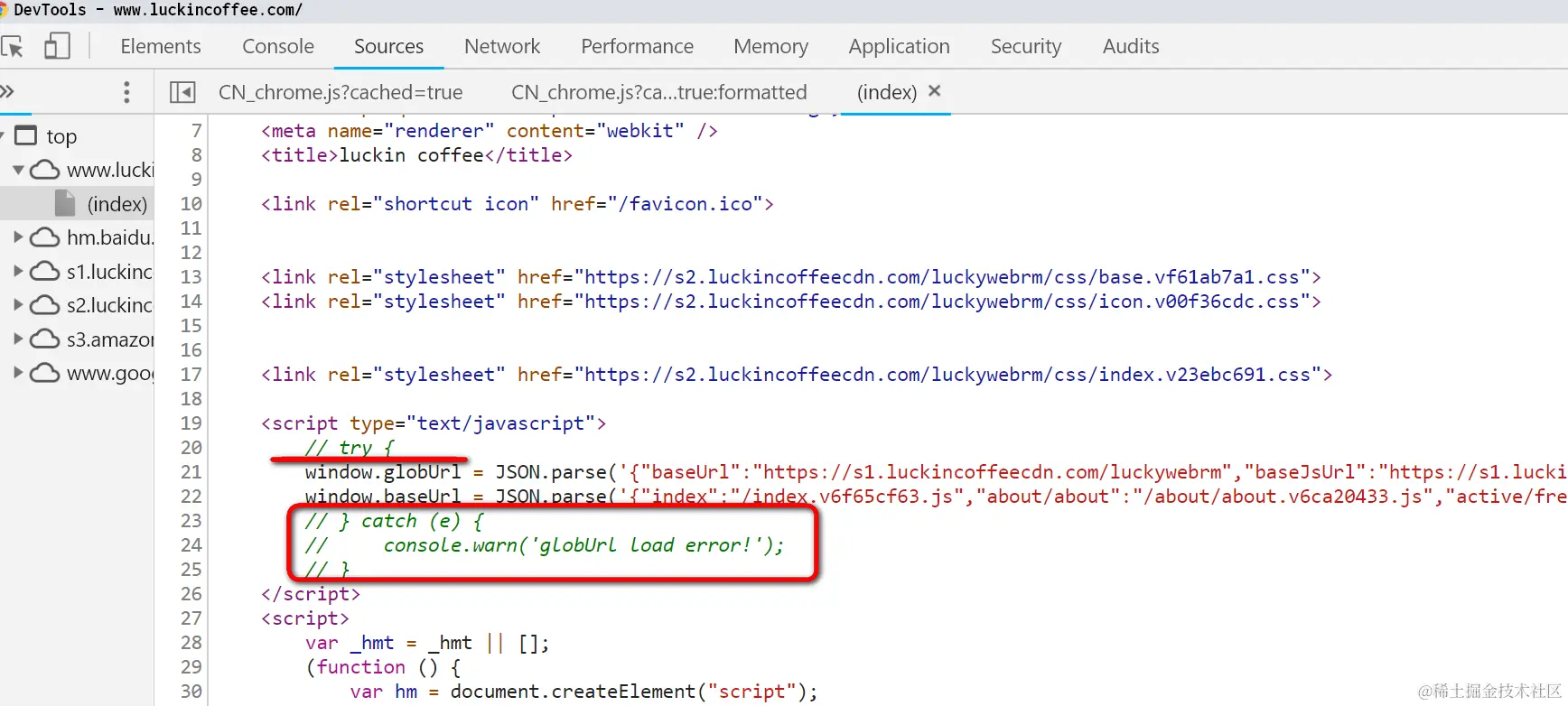Click the base.vf61ab7a1.css stylesheet URL
Viewport: 1568px width, 706px height.
[x=942, y=276]
